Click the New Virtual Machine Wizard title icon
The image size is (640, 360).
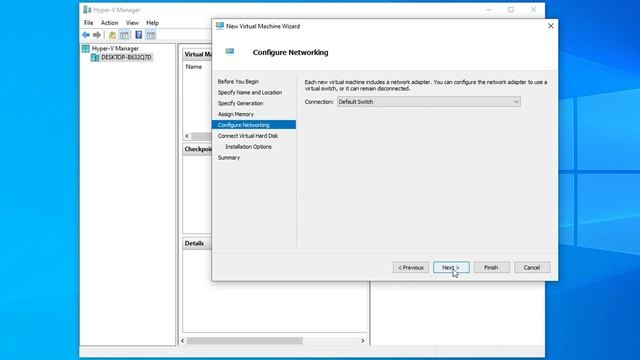pos(220,26)
